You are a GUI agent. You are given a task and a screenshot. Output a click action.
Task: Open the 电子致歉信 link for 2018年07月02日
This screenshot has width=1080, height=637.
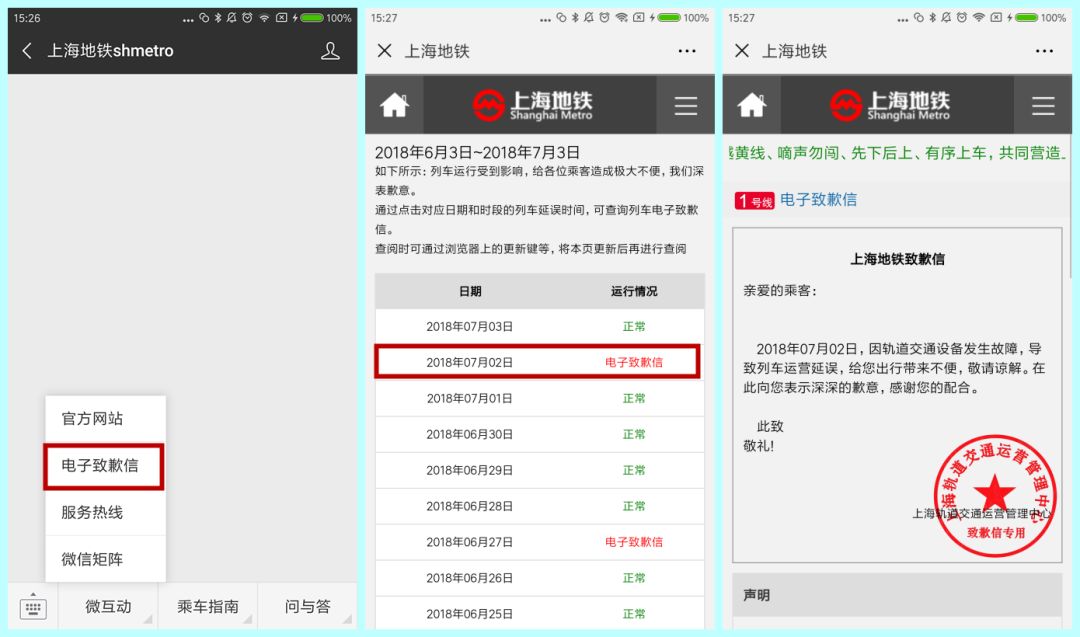(634, 362)
